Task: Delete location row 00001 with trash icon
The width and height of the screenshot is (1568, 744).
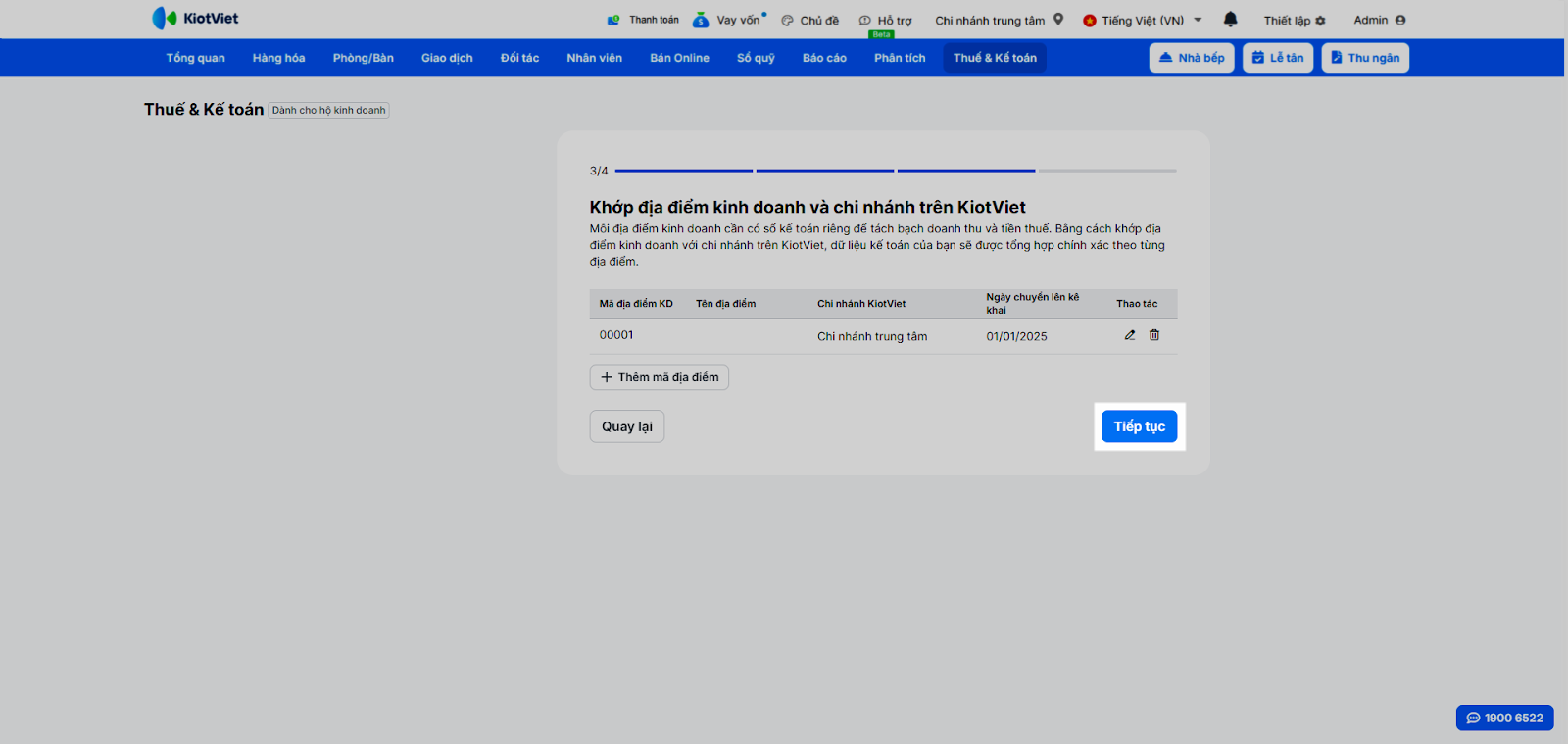Action: pyautogui.click(x=1154, y=335)
